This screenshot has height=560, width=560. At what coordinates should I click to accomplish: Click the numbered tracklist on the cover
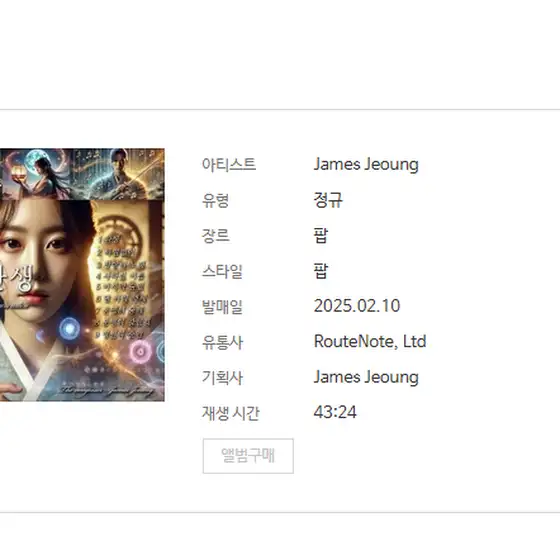(x=121, y=288)
